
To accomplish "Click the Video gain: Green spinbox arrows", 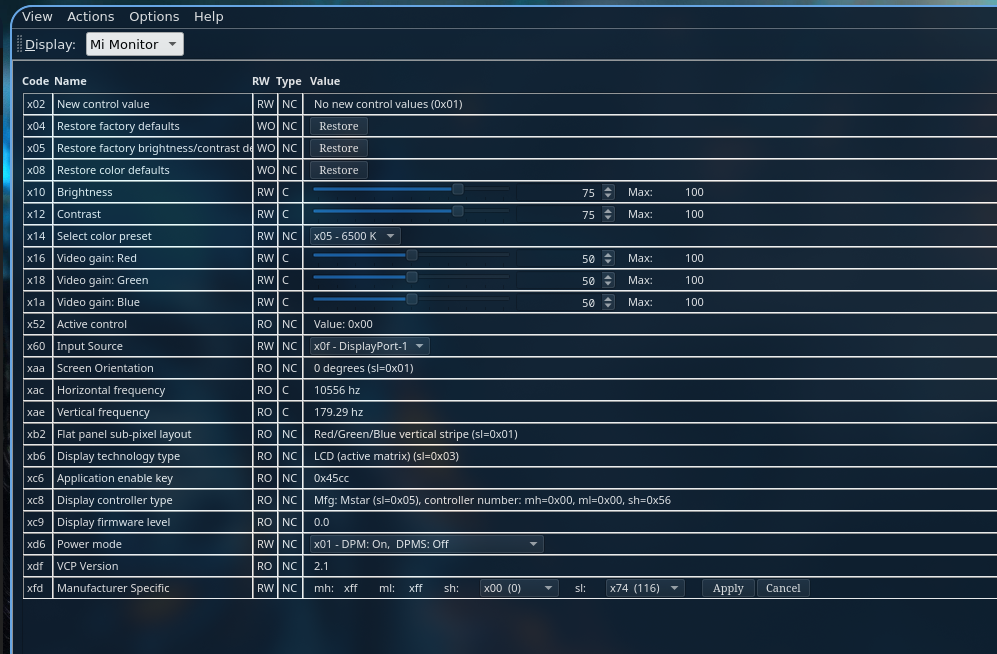I will pyautogui.click(x=609, y=280).
